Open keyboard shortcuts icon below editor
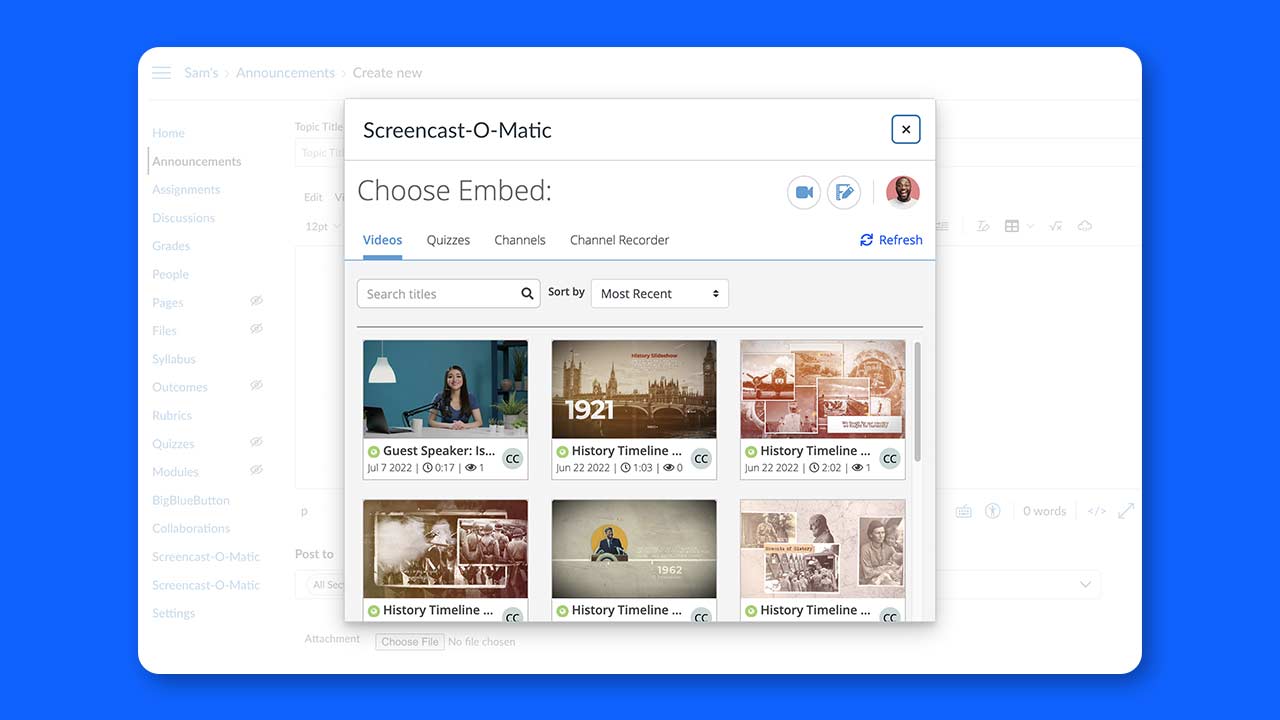The width and height of the screenshot is (1280, 720). (963, 511)
